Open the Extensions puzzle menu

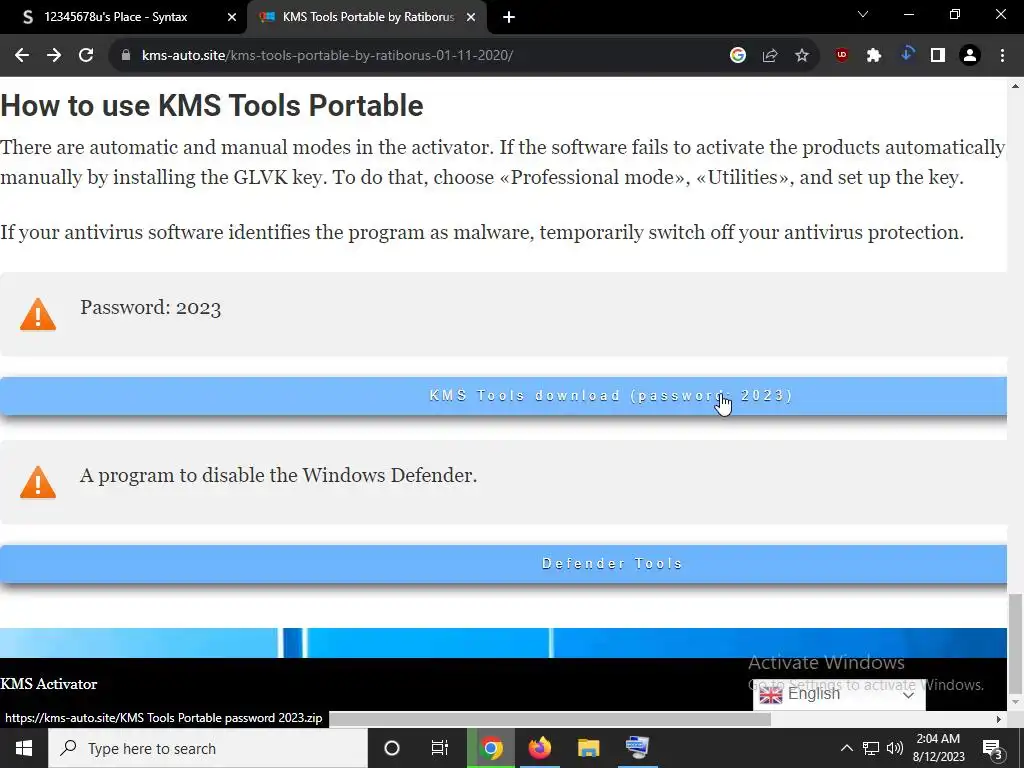click(874, 56)
